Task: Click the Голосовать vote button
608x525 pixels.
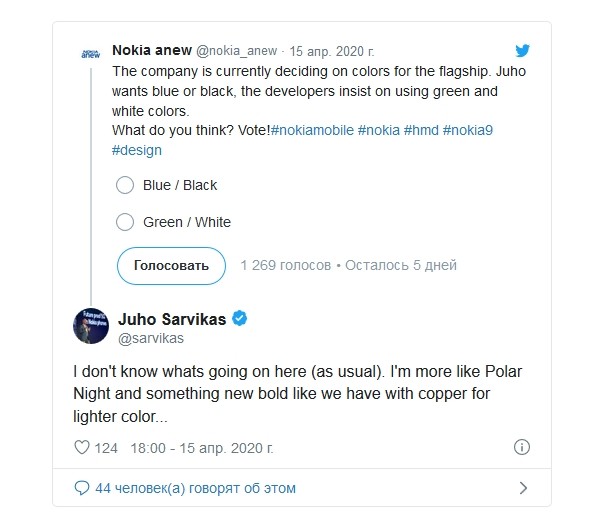Action: pyautogui.click(x=171, y=266)
